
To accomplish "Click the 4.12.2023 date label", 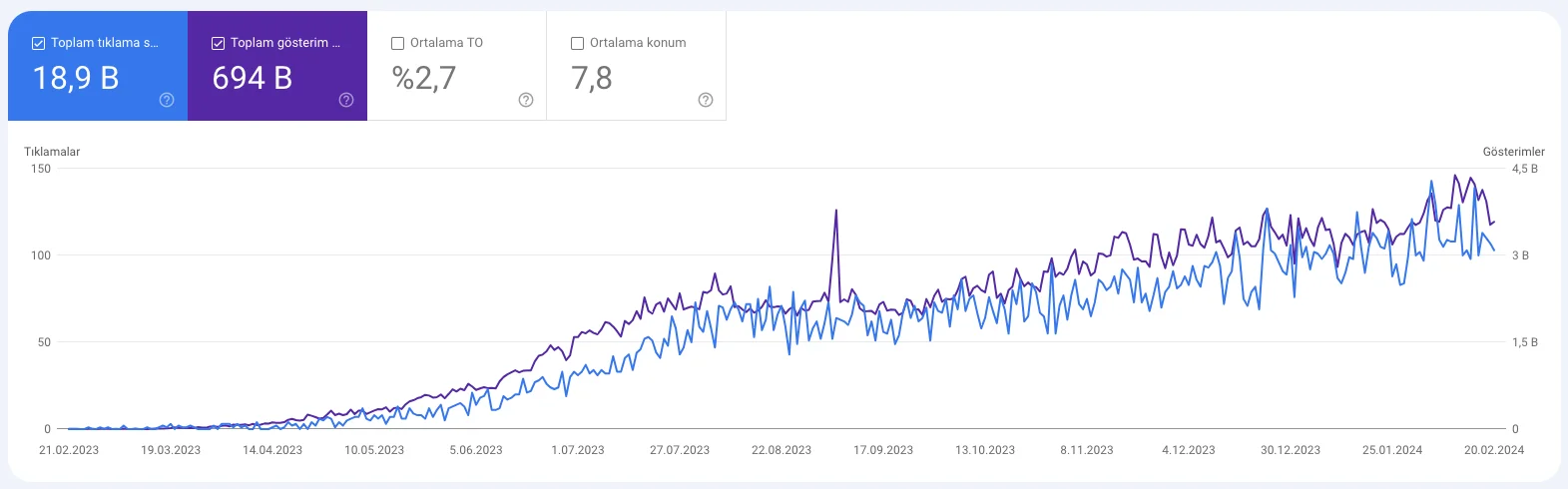I will [x=1189, y=450].
